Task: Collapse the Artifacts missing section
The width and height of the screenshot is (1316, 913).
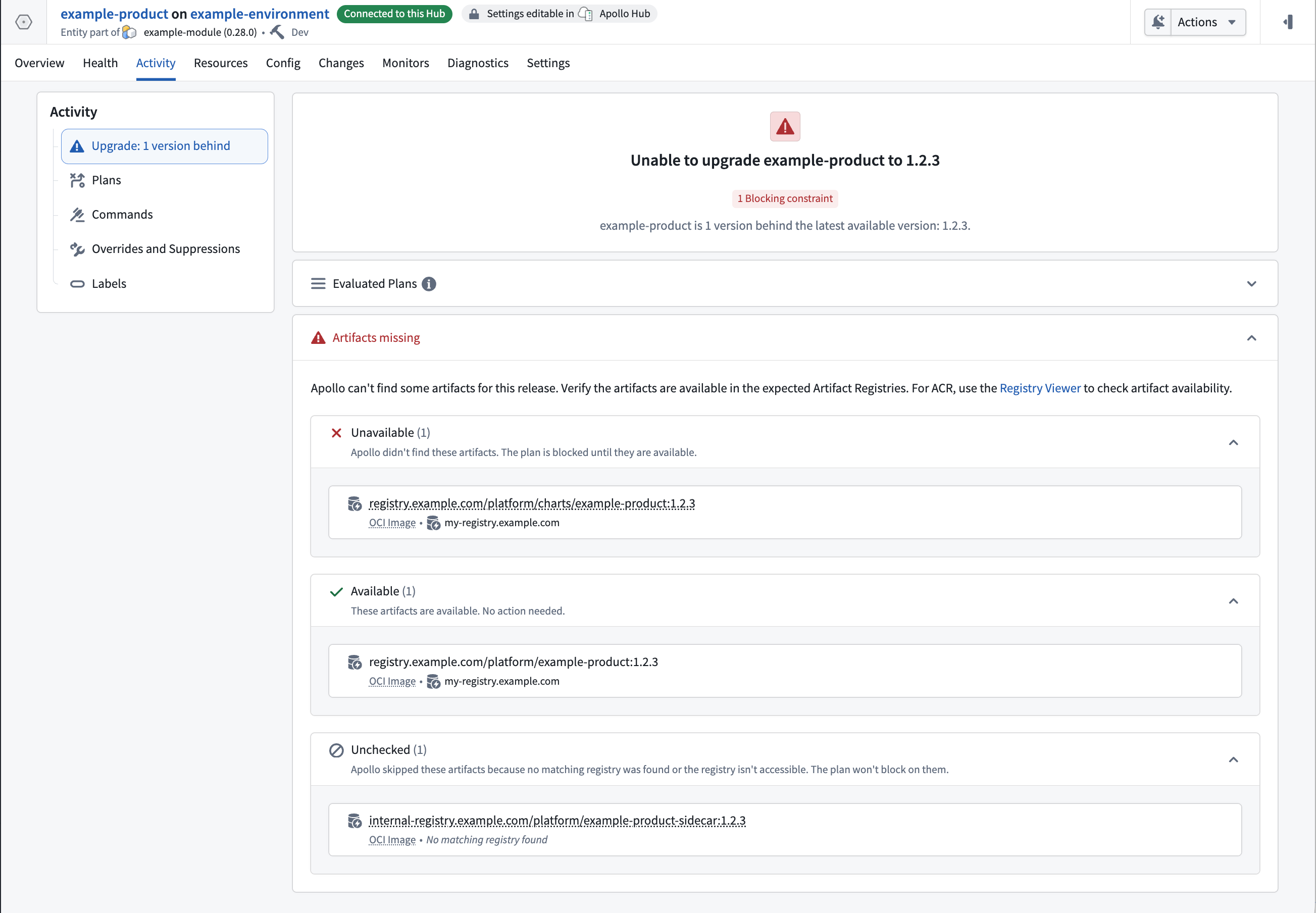Action: pyautogui.click(x=1251, y=338)
